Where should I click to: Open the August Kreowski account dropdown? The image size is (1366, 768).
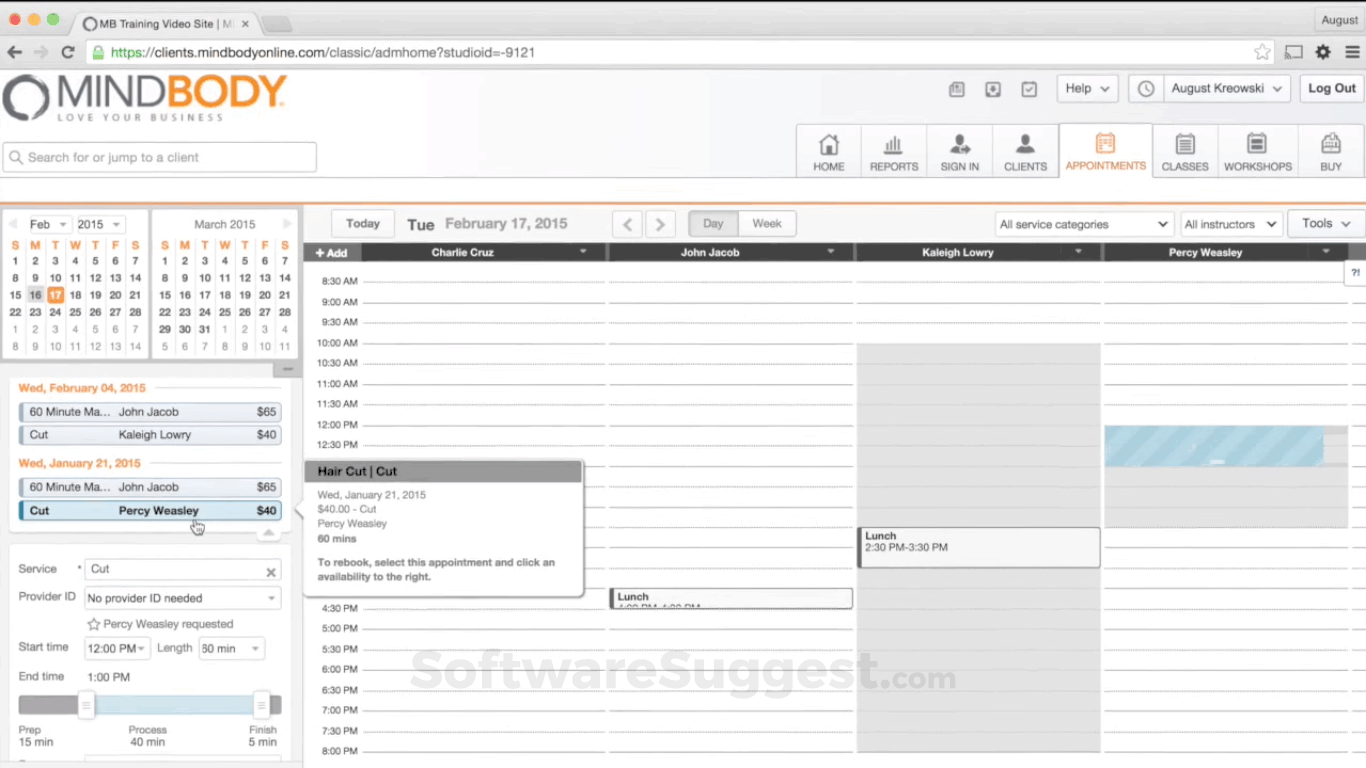click(x=1226, y=89)
